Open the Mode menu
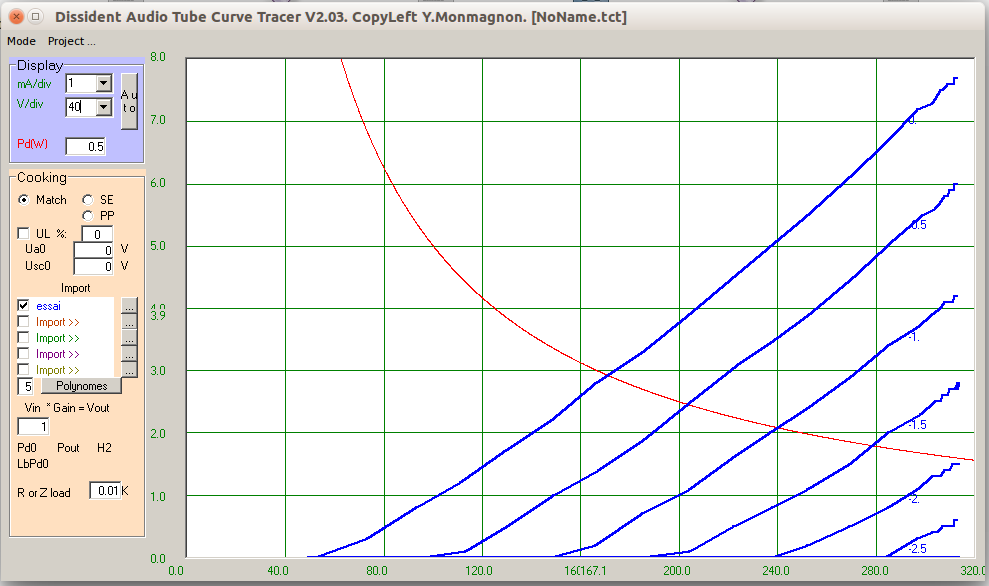Image resolution: width=989 pixels, height=586 pixels. tap(21, 41)
